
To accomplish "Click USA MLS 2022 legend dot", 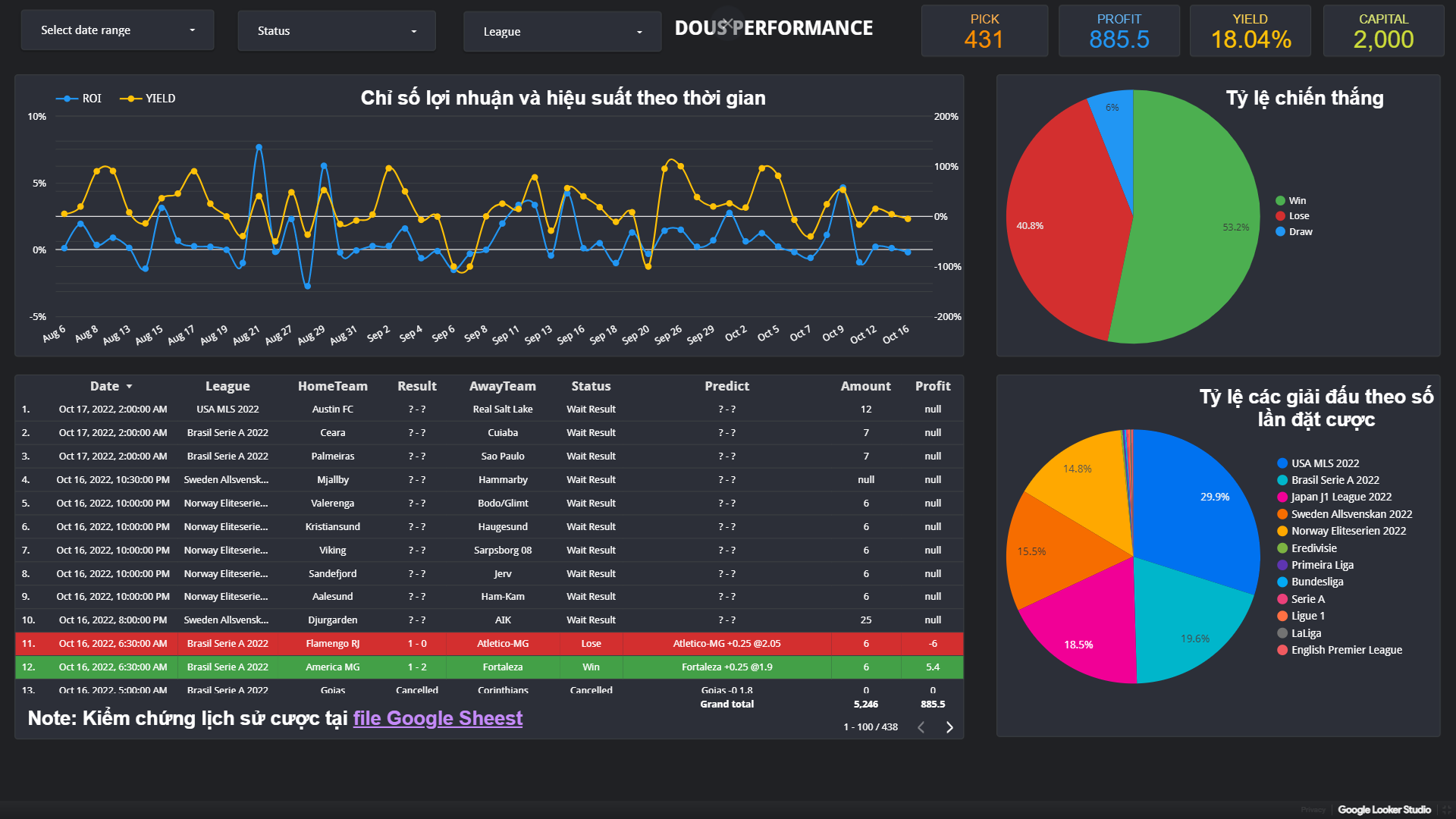I will [1282, 463].
